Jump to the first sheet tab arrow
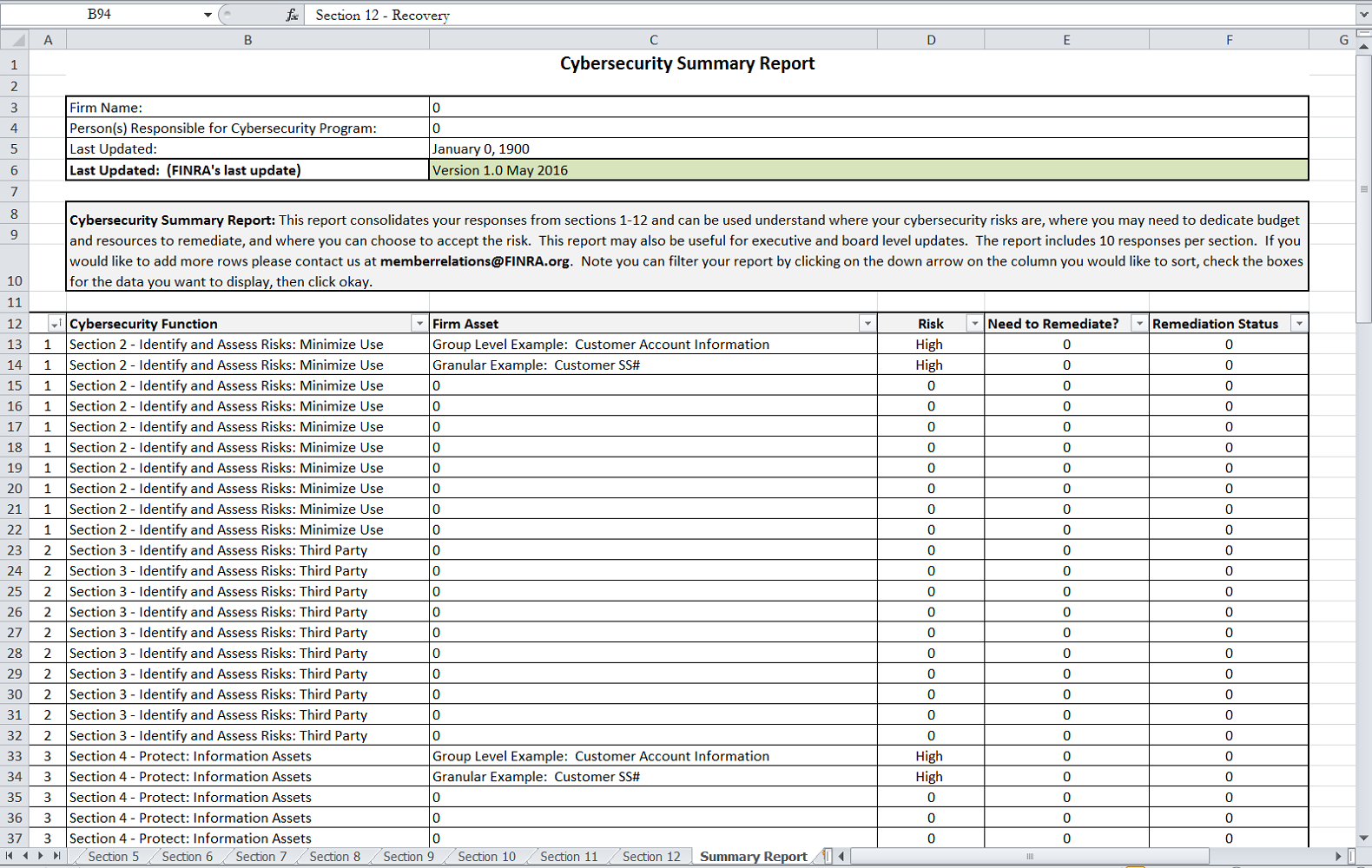Screen dimensions: 1372x868 click(10, 856)
